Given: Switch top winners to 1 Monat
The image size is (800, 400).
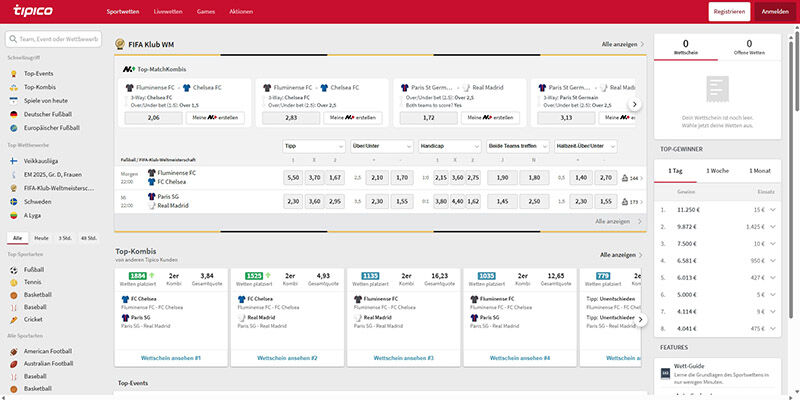Looking at the screenshot, I should tap(760, 171).
